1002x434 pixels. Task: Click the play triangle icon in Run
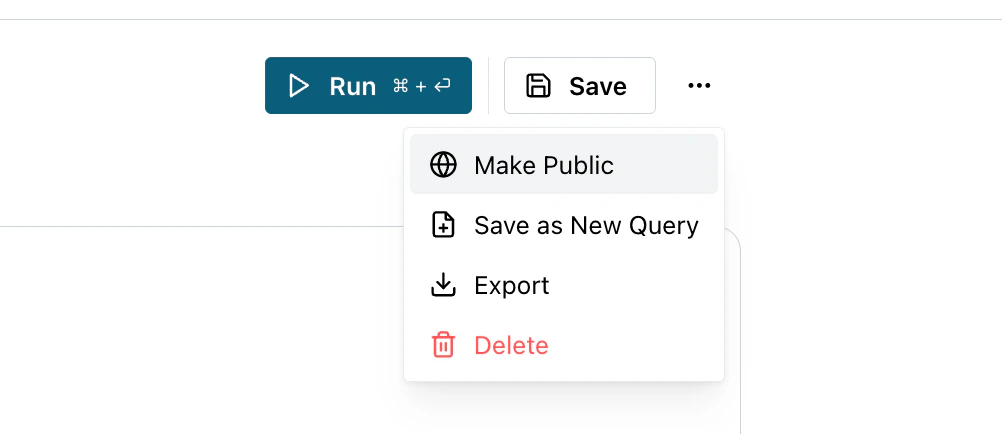coord(298,86)
